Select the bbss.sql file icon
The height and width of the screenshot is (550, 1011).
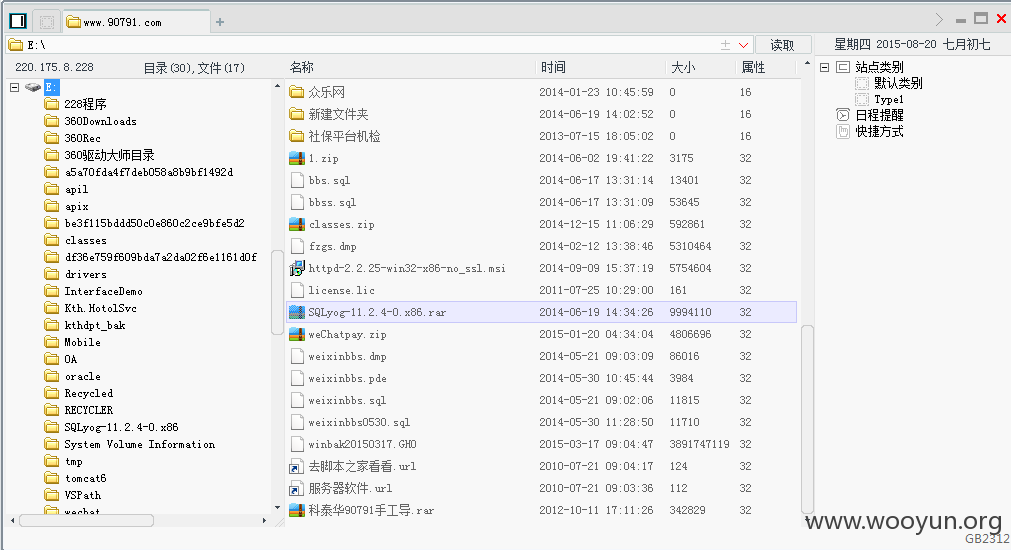point(297,202)
